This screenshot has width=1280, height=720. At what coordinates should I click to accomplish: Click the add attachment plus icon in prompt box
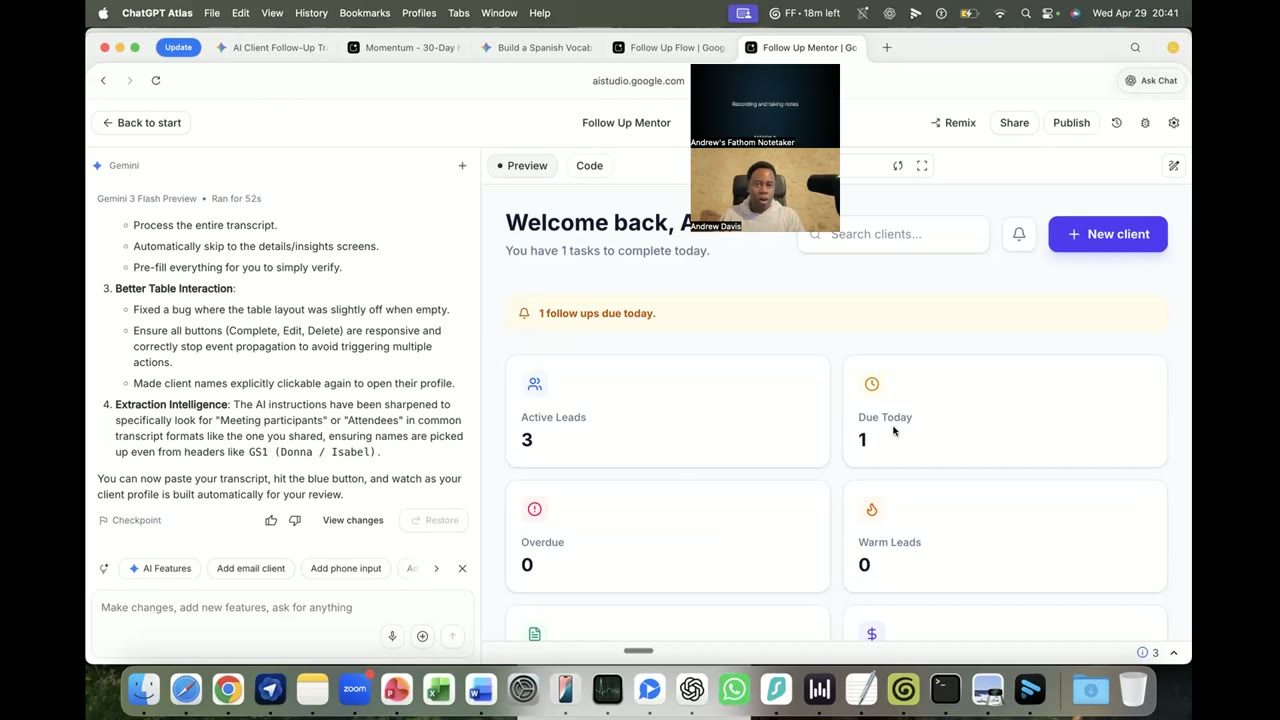(x=423, y=636)
